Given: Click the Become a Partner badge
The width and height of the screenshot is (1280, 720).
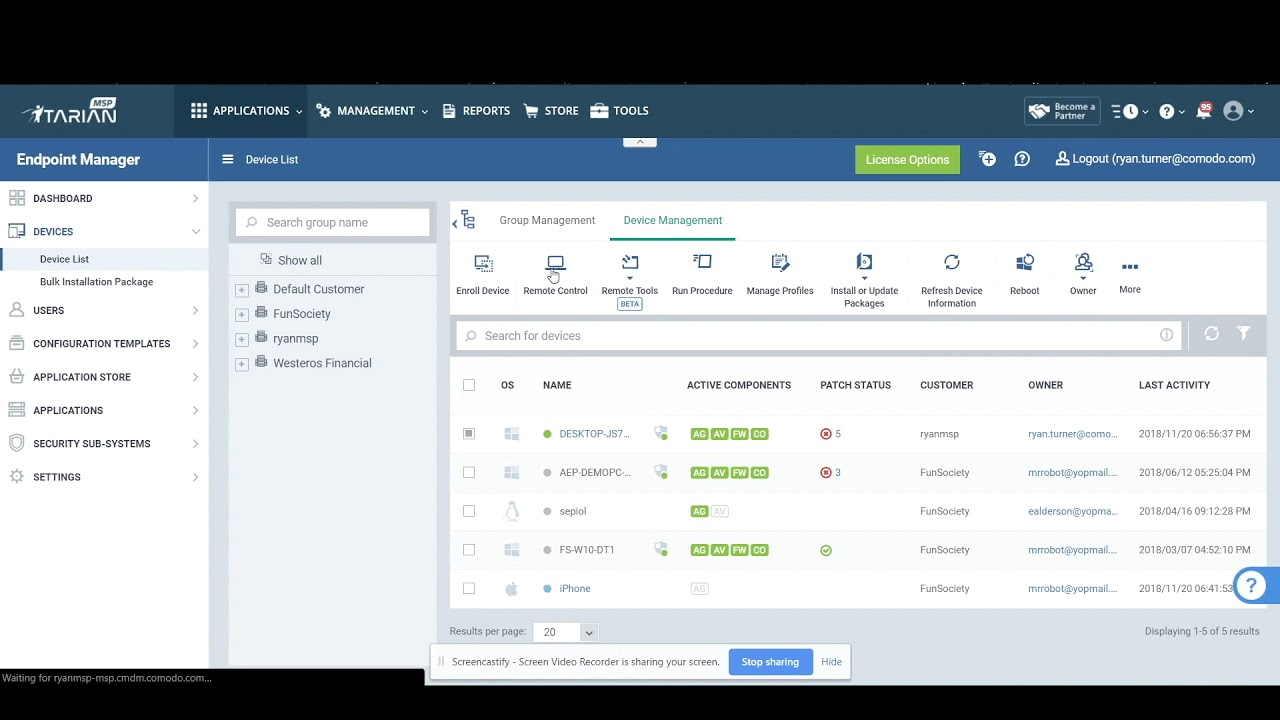Looking at the screenshot, I should coord(1062,111).
